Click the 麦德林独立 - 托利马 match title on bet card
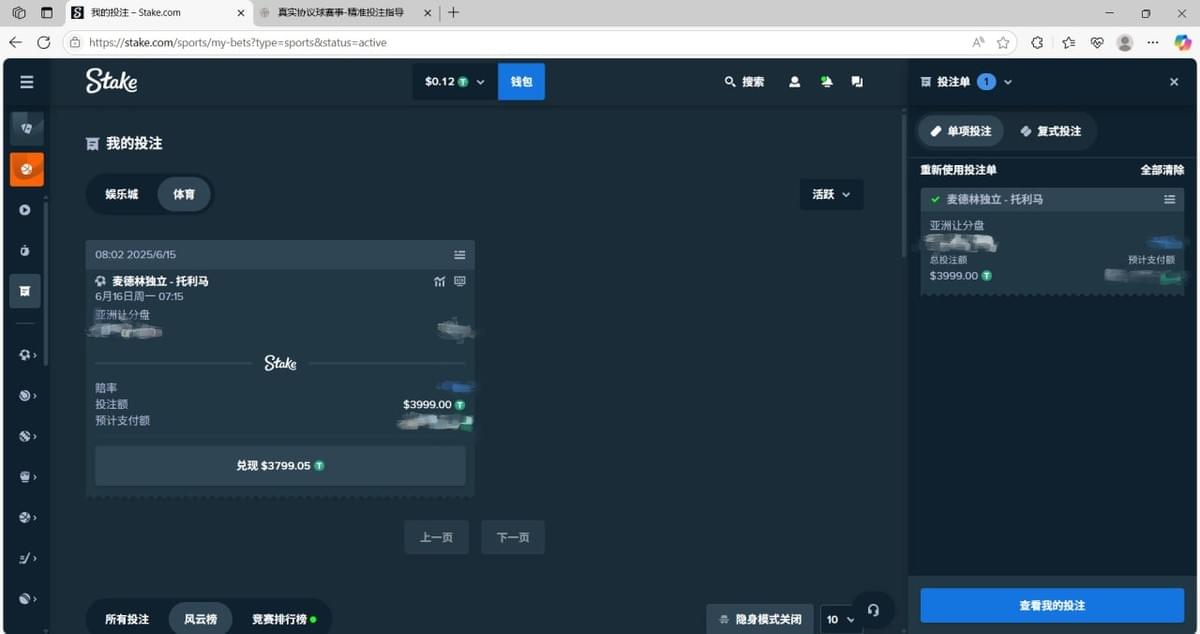The image size is (1200, 634). [x=160, y=281]
